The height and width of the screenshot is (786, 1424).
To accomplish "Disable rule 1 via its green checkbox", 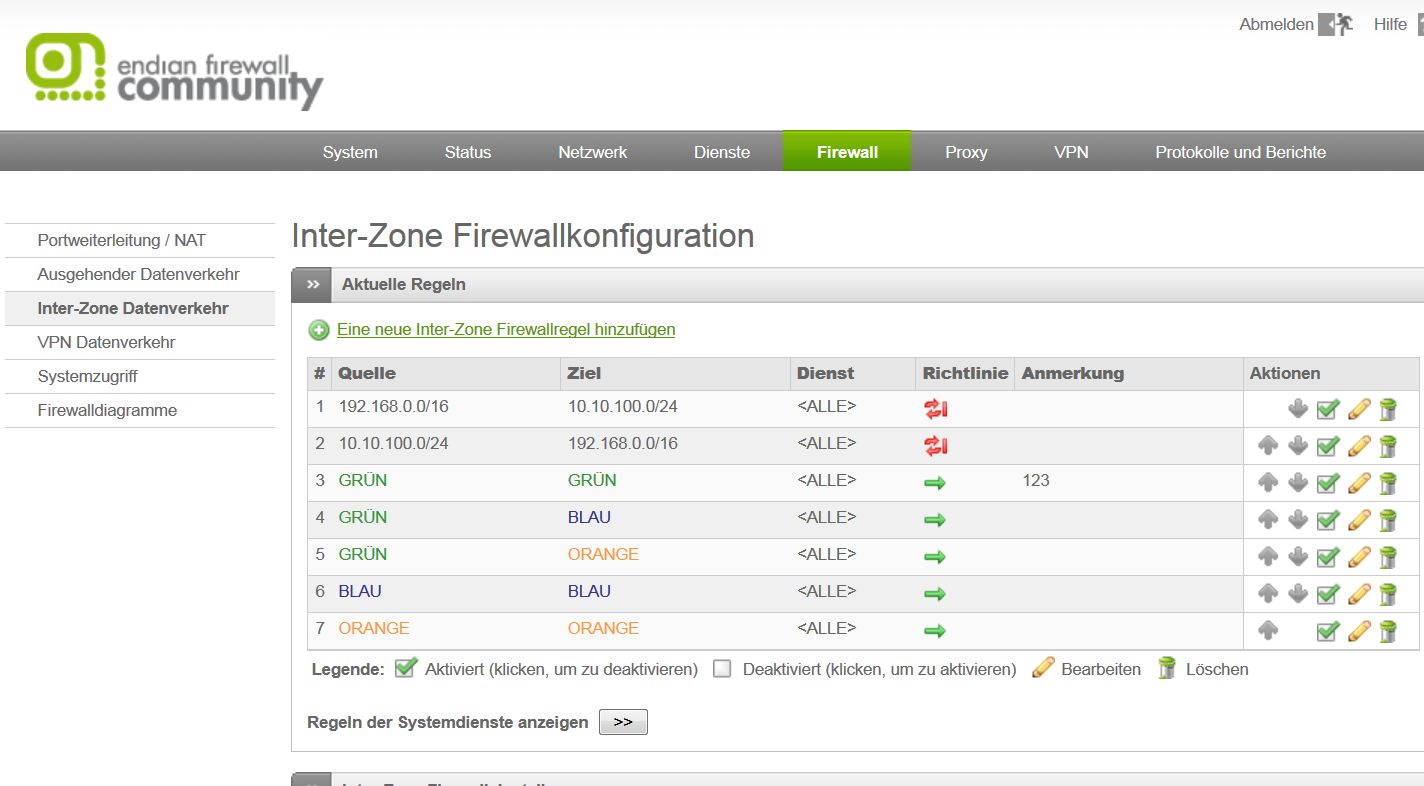I will coord(1327,409).
